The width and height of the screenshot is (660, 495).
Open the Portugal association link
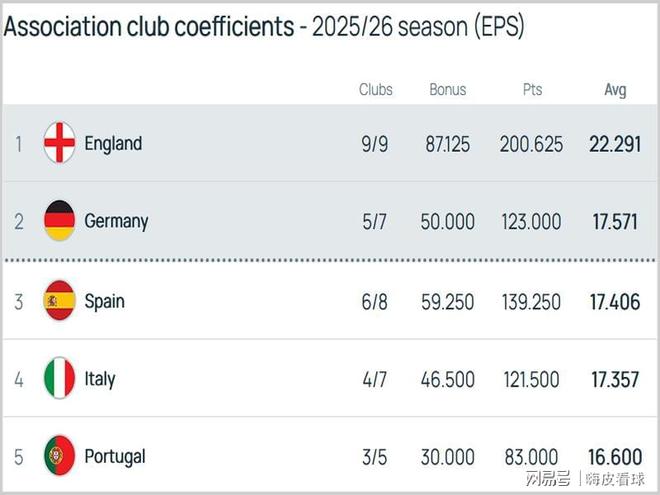tap(115, 456)
